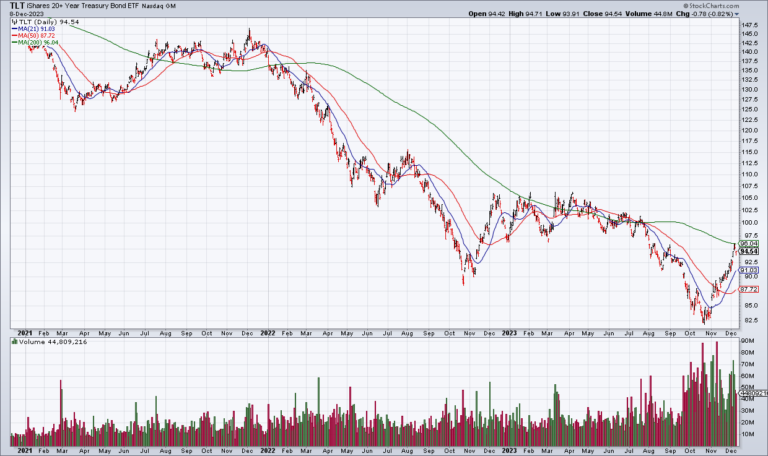Click the 8-Dec-2023 date label

25,15
